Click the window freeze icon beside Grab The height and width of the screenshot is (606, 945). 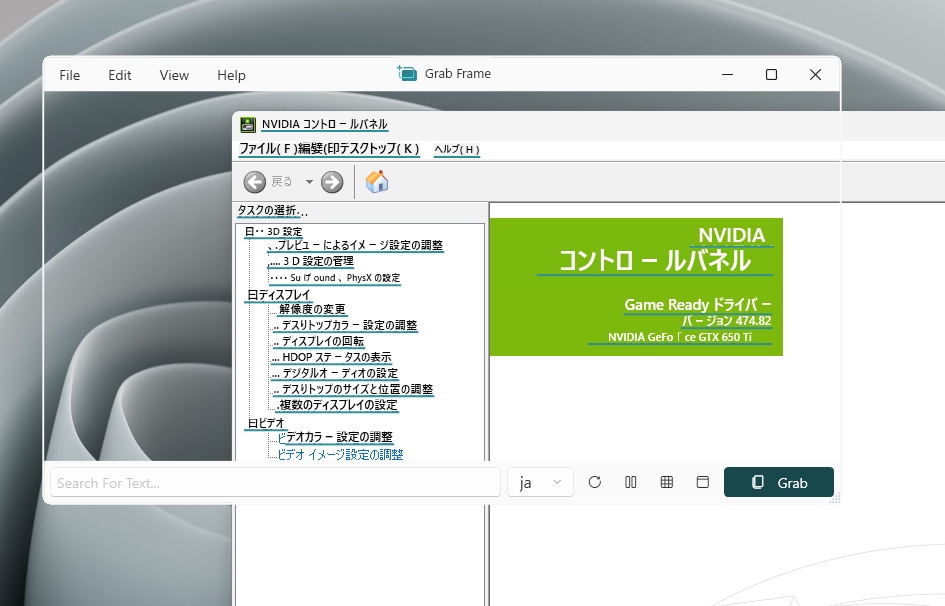coord(703,482)
